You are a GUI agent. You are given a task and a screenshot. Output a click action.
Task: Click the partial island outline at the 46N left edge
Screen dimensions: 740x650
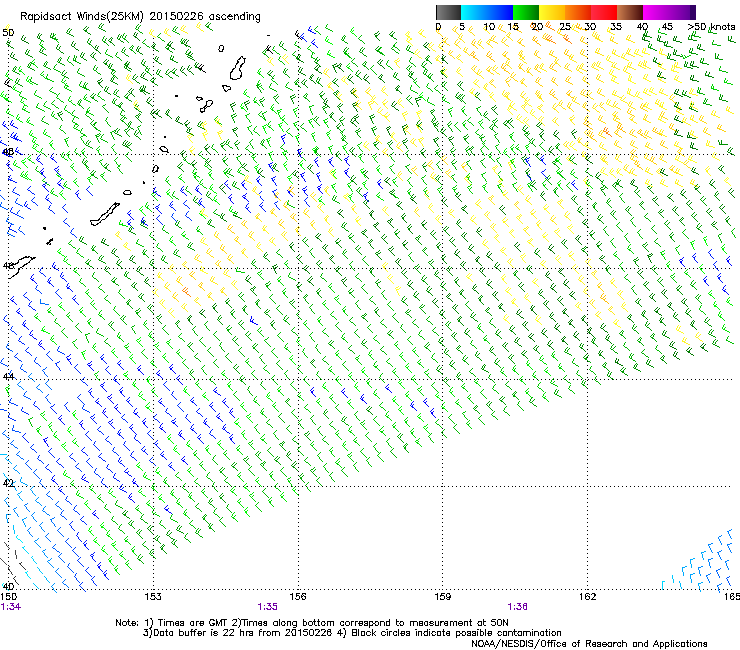tap(21, 266)
